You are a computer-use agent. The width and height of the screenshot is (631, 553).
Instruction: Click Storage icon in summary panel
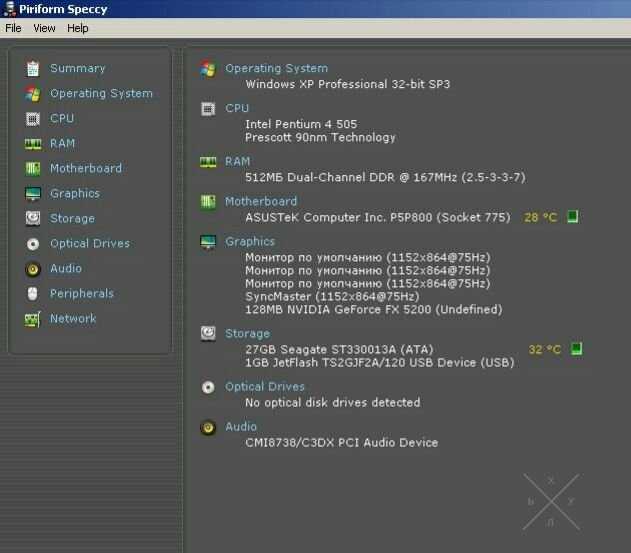[208, 334]
